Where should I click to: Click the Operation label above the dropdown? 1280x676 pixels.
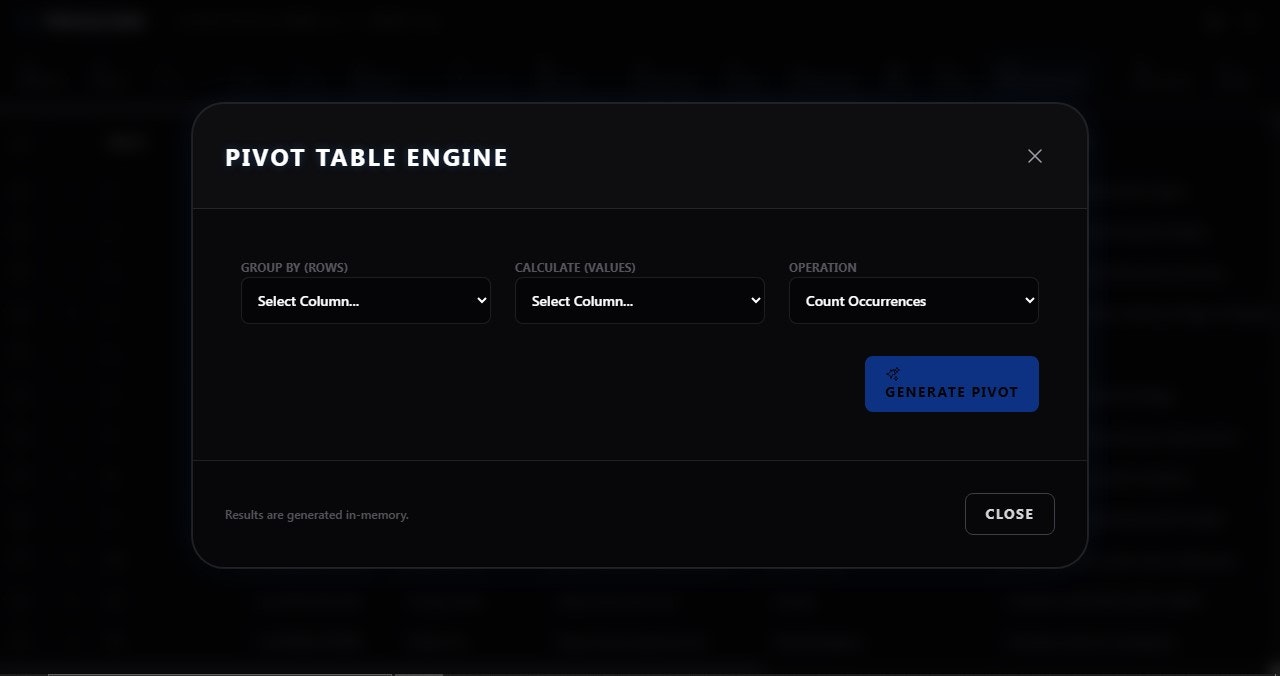822,267
